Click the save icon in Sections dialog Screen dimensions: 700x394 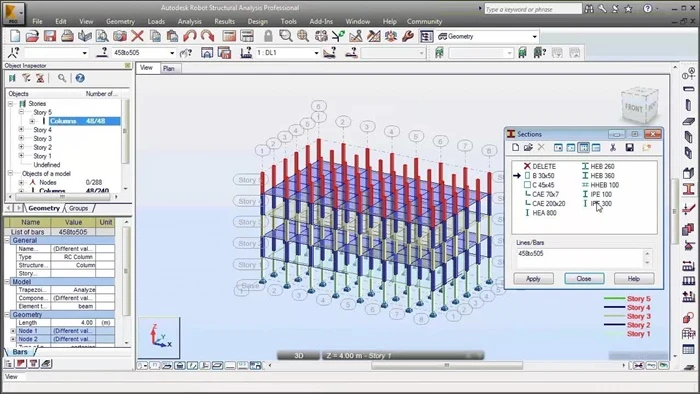[629, 147]
